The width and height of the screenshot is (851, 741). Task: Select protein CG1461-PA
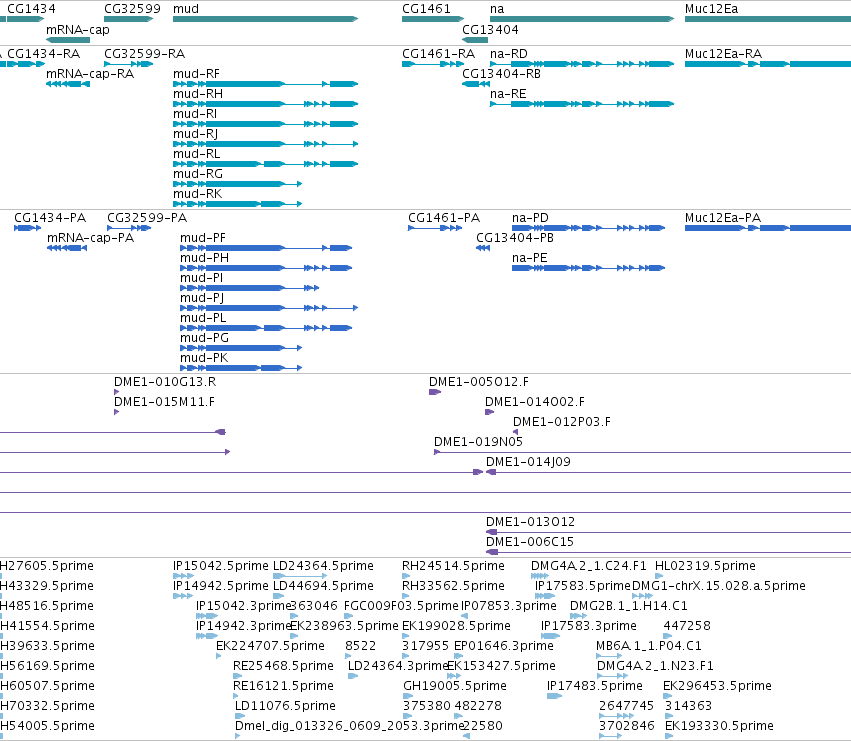point(435,228)
